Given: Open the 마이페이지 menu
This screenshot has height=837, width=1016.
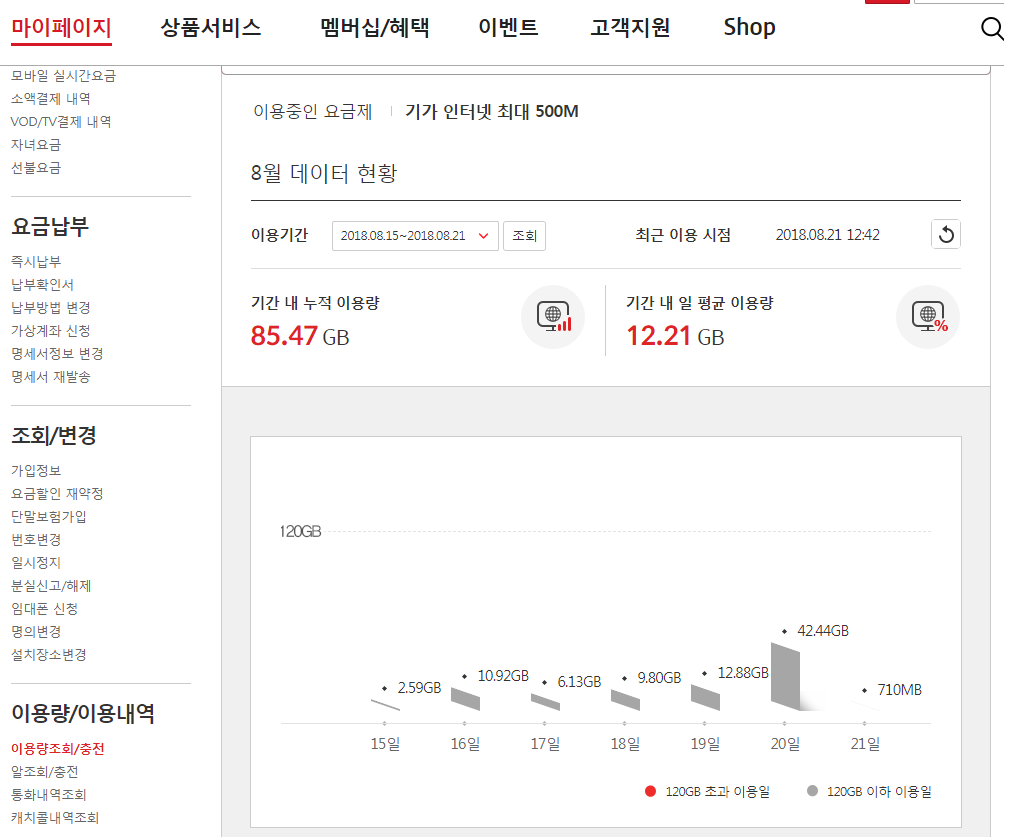Looking at the screenshot, I should pos(61,28).
